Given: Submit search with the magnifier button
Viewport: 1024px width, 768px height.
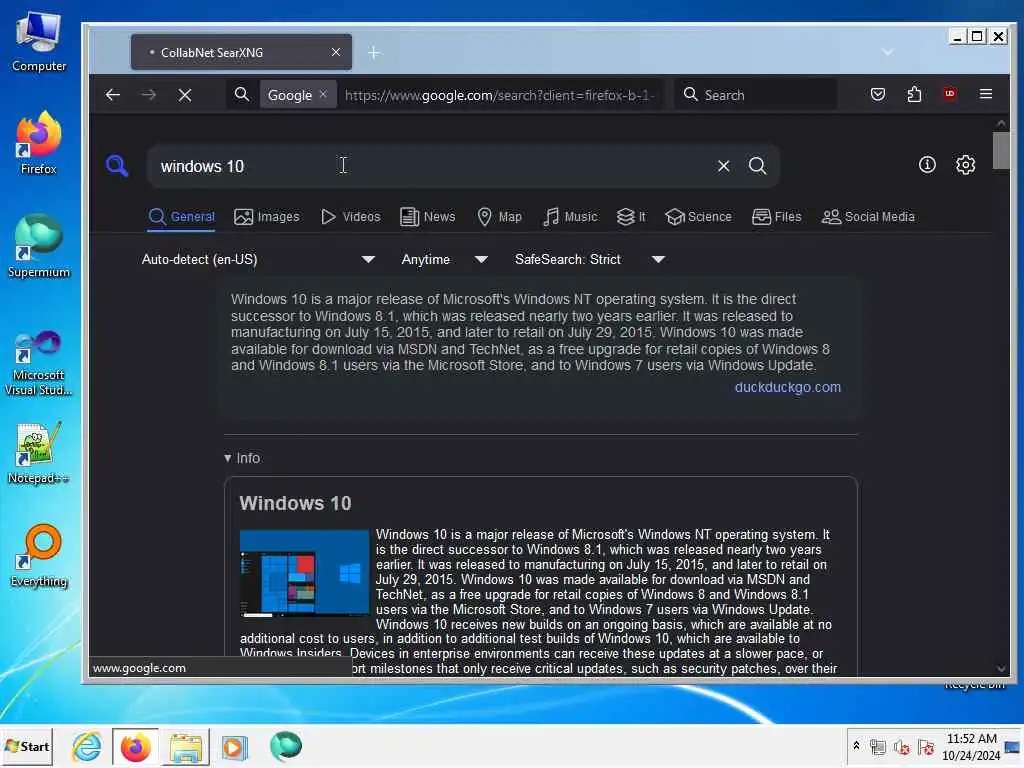Looking at the screenshot, I should point(758,166).
